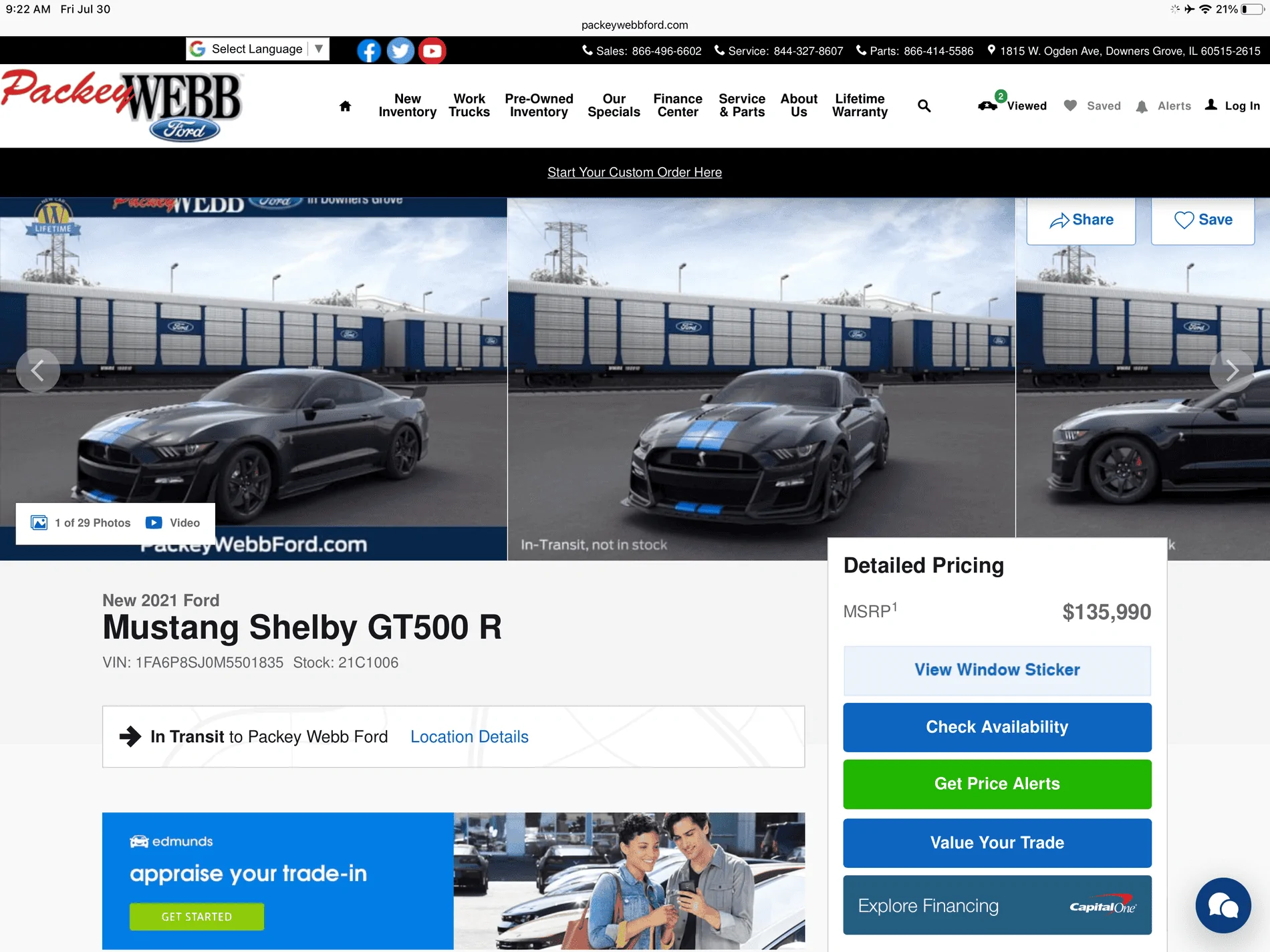Click the Google logo in language selector

coord(198,49)
